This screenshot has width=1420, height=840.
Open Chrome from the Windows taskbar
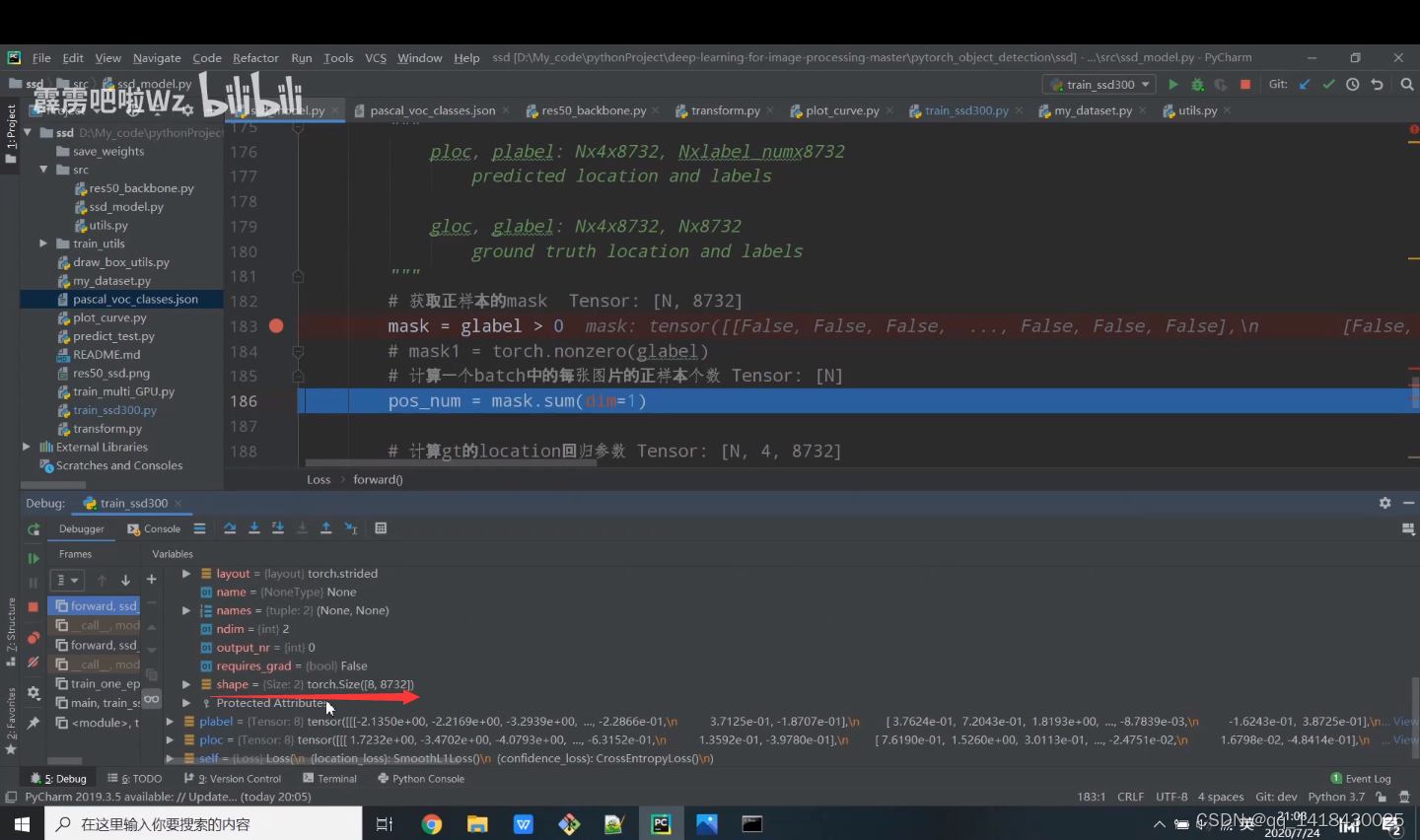(x=431, y=824)
